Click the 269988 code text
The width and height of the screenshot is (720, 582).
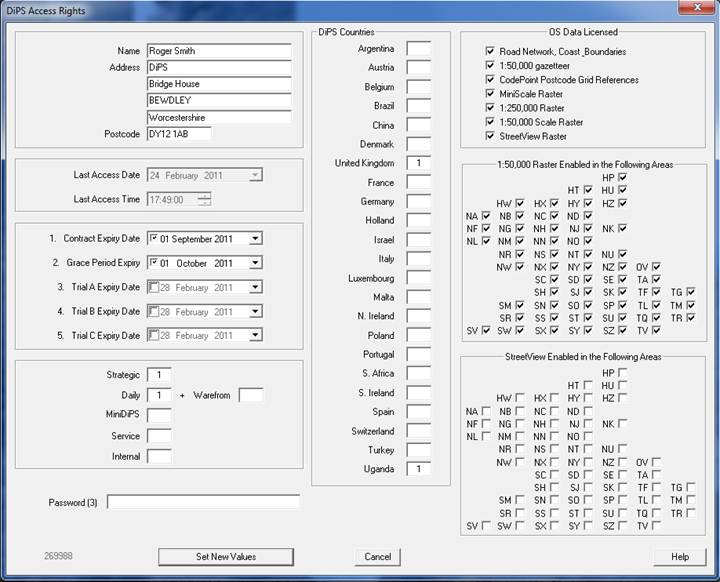58,556
